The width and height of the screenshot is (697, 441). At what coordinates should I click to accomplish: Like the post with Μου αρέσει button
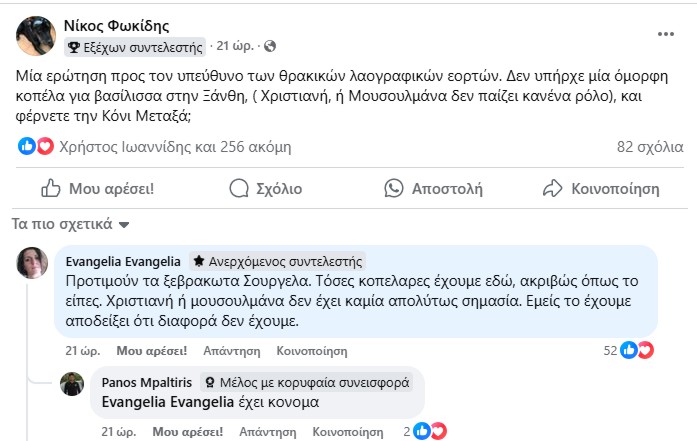pos(97,188)
